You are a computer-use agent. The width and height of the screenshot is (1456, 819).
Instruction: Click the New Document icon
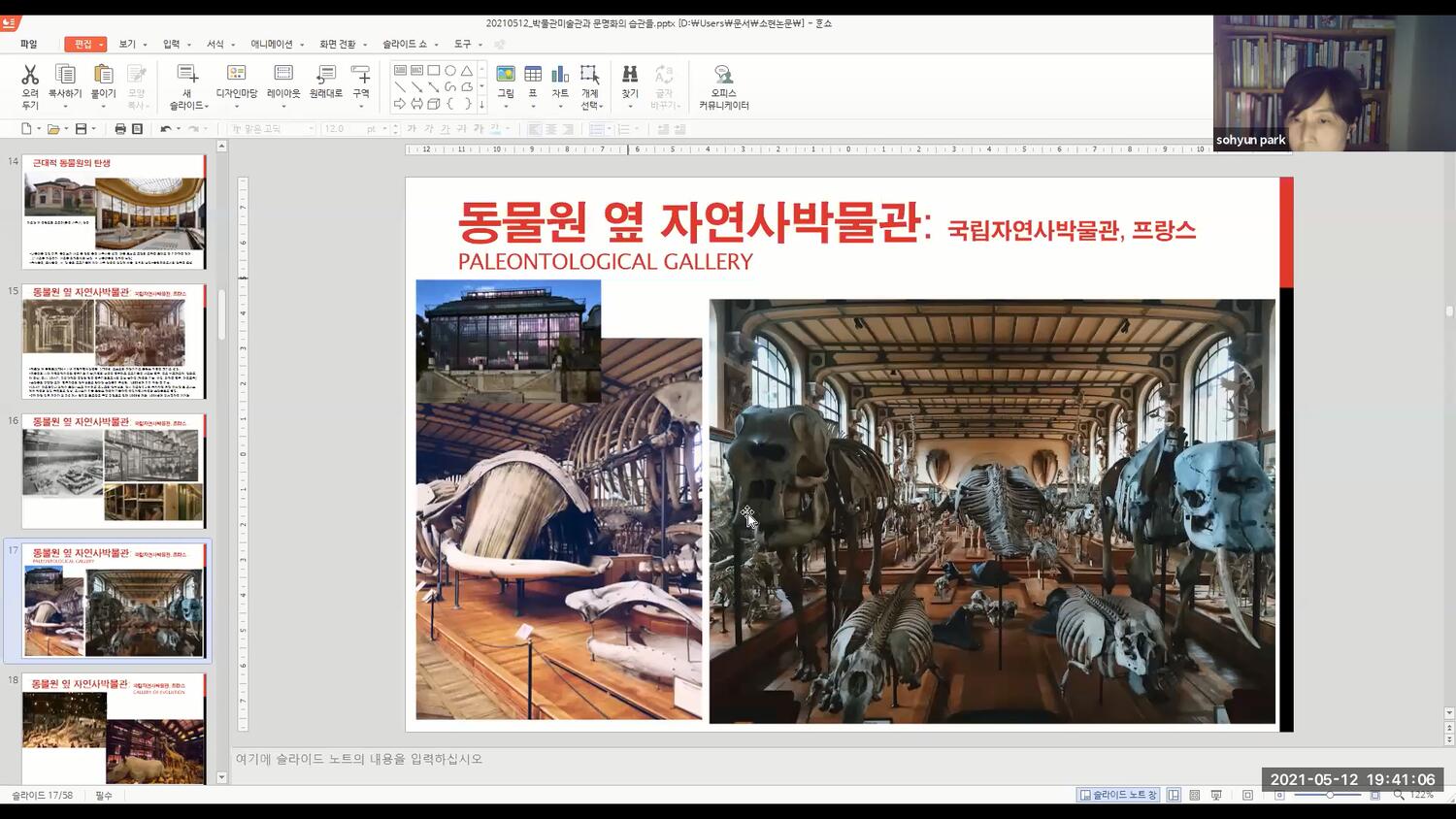26,128
